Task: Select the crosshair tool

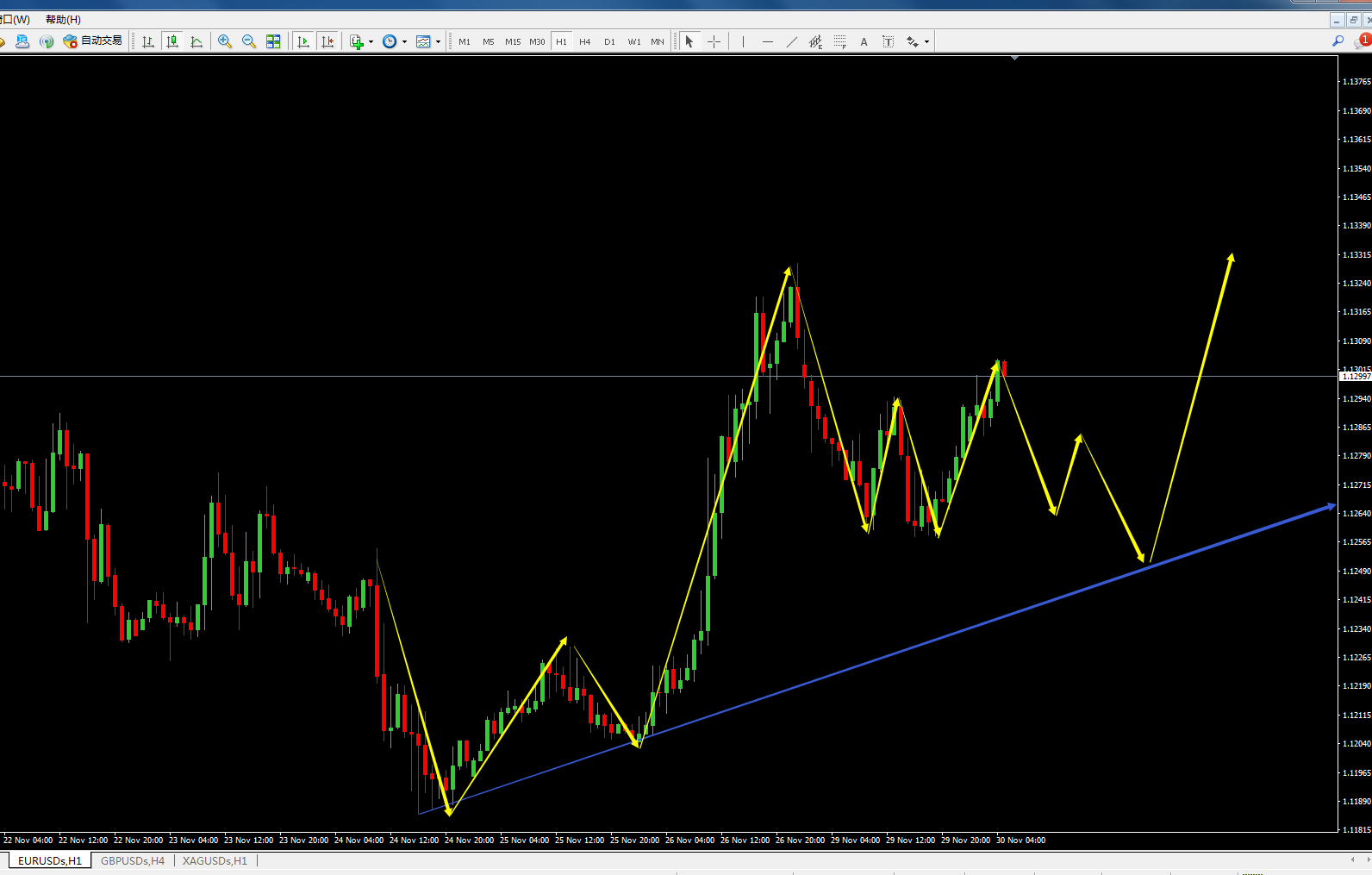Action: pos(714,41)
